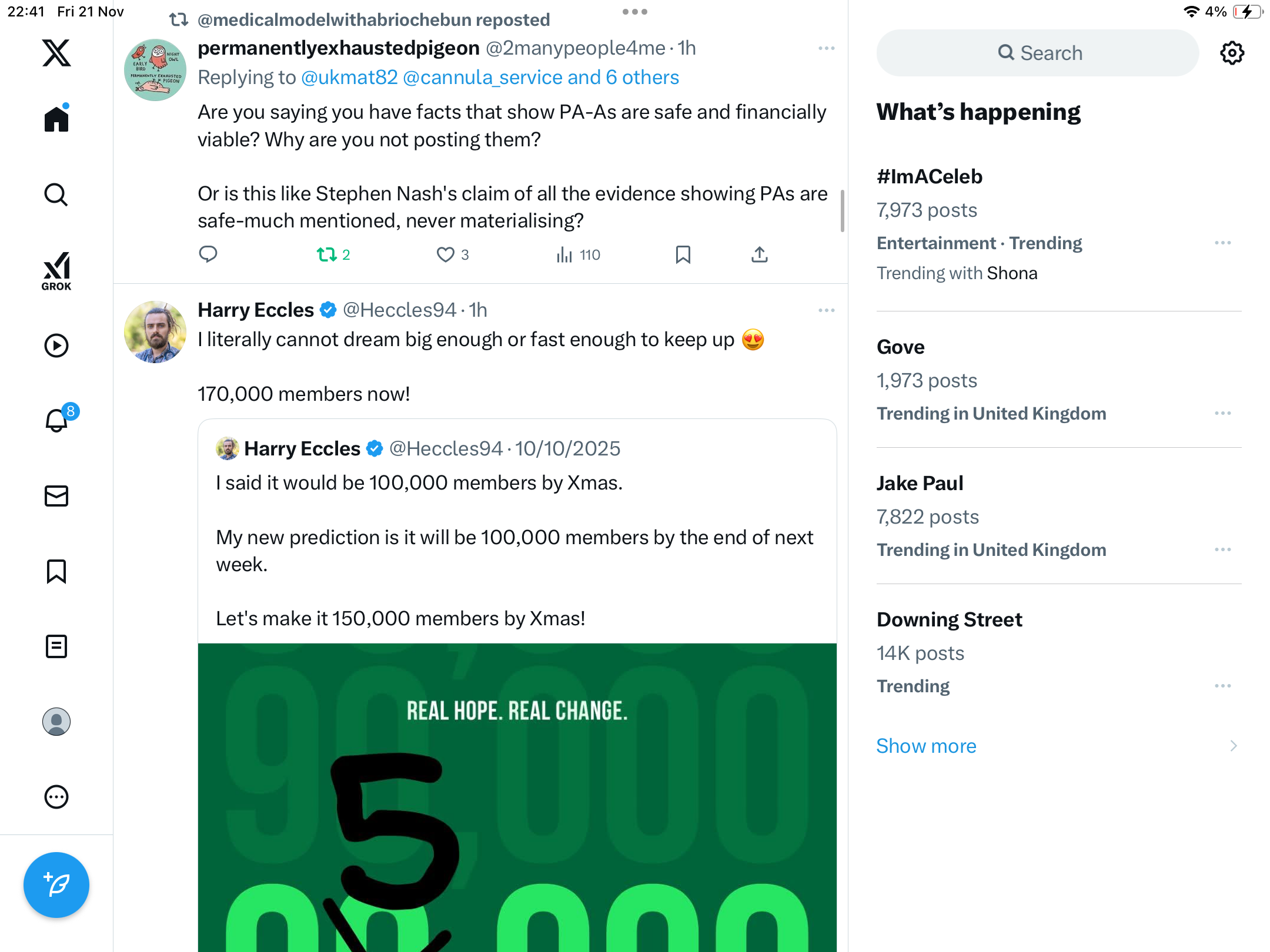Open the @ukmat82 mention link

(x=349, y=78)
